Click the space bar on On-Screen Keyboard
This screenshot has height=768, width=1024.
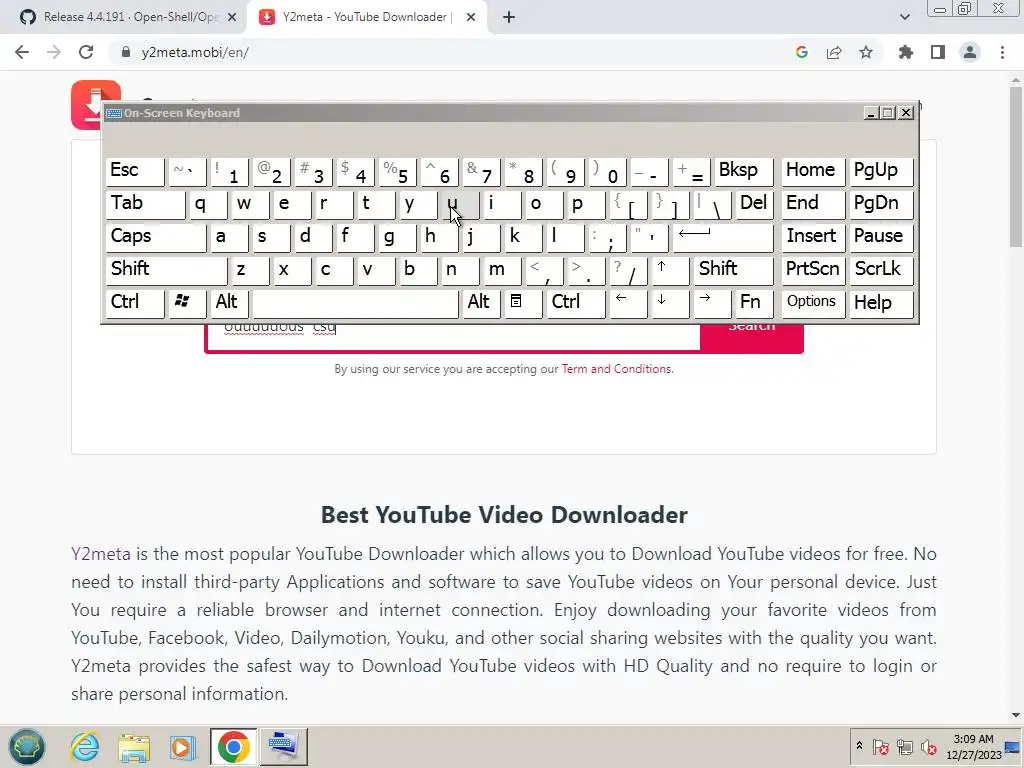[355, 303]
